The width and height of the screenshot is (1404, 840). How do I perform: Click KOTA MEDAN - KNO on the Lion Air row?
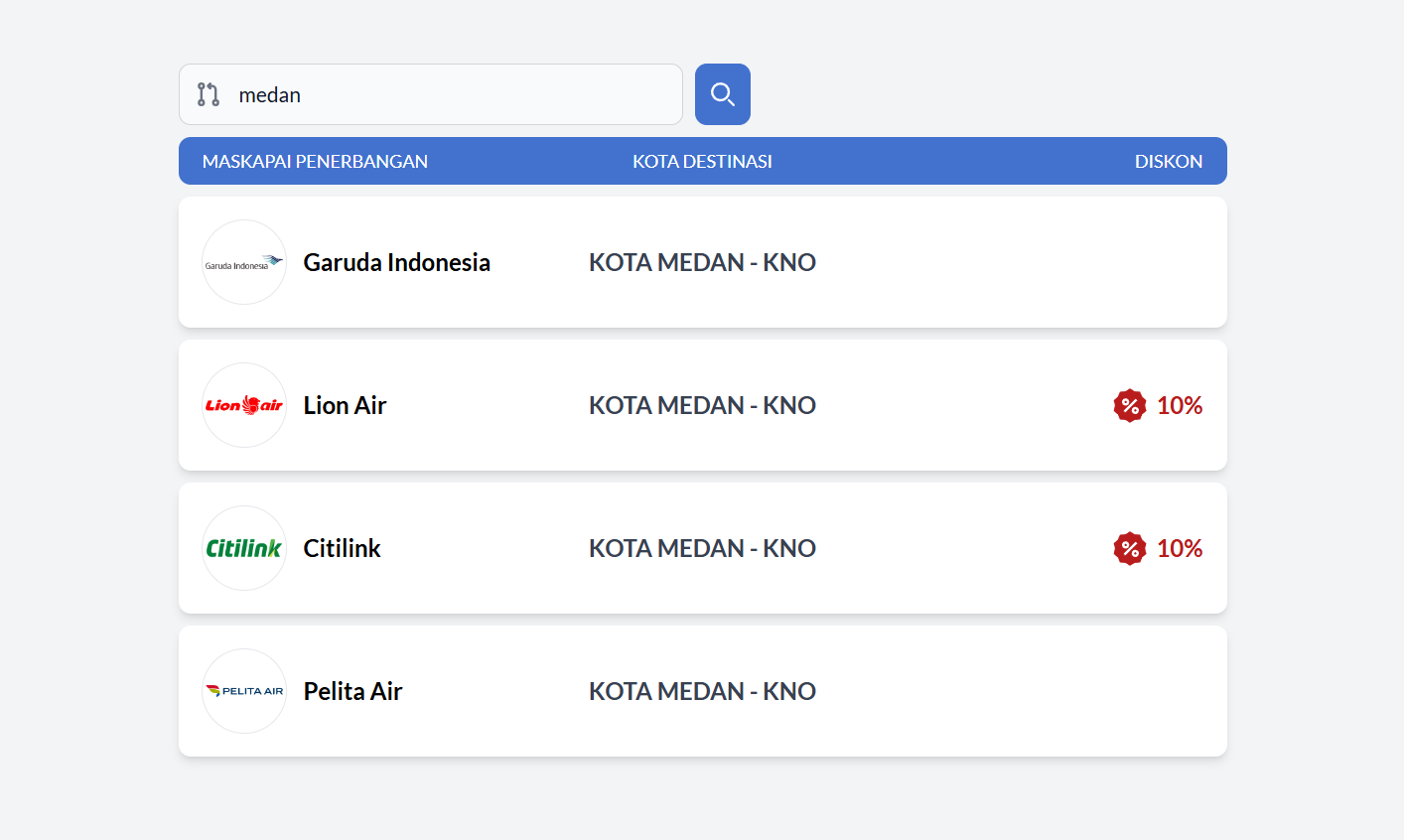[x=702, y=405]
